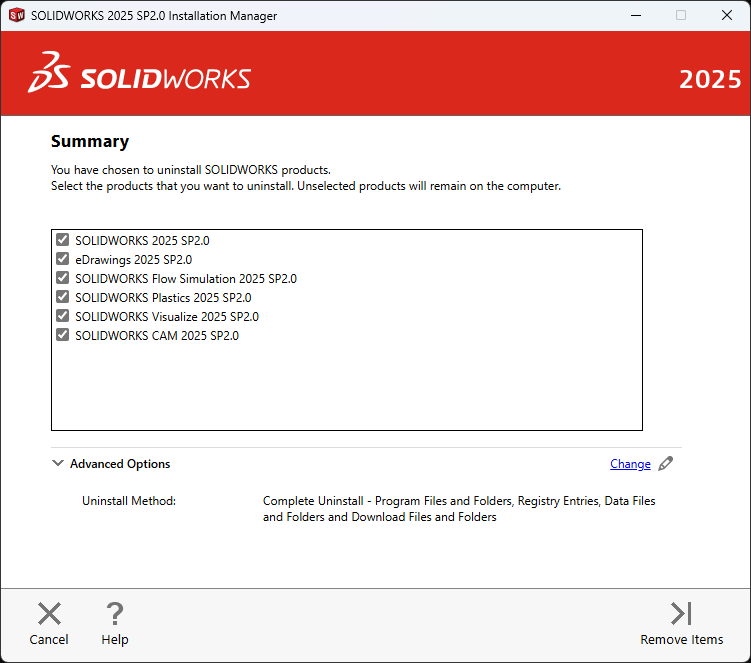
Task: Minimize the Installation Manager window
Action: [635, 16]
